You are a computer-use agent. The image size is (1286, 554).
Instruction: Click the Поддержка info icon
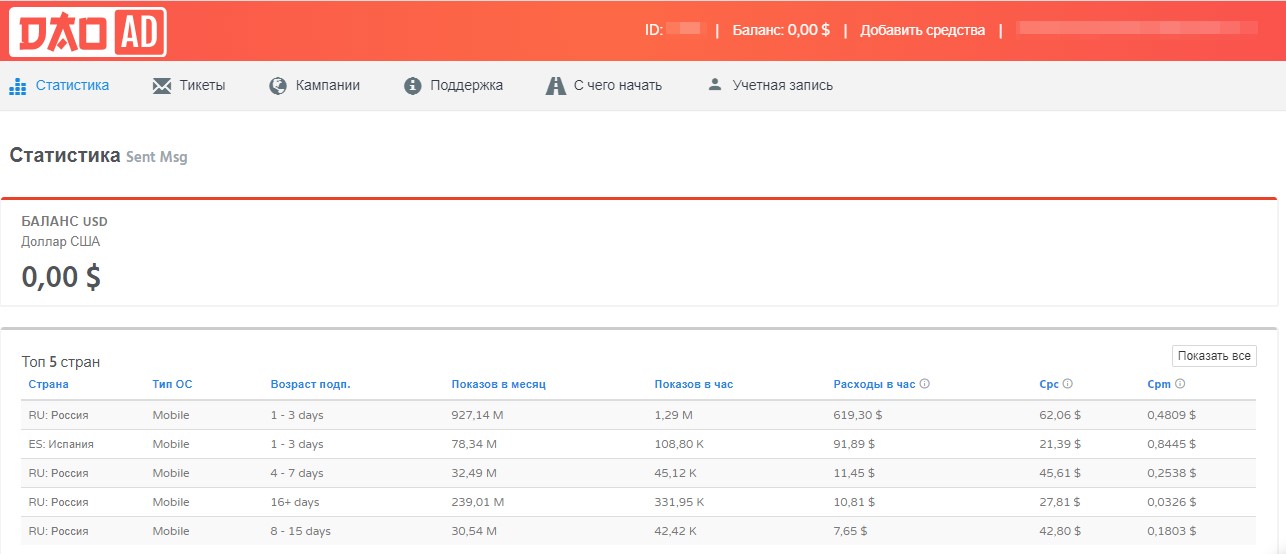click(x=412, y=86)
